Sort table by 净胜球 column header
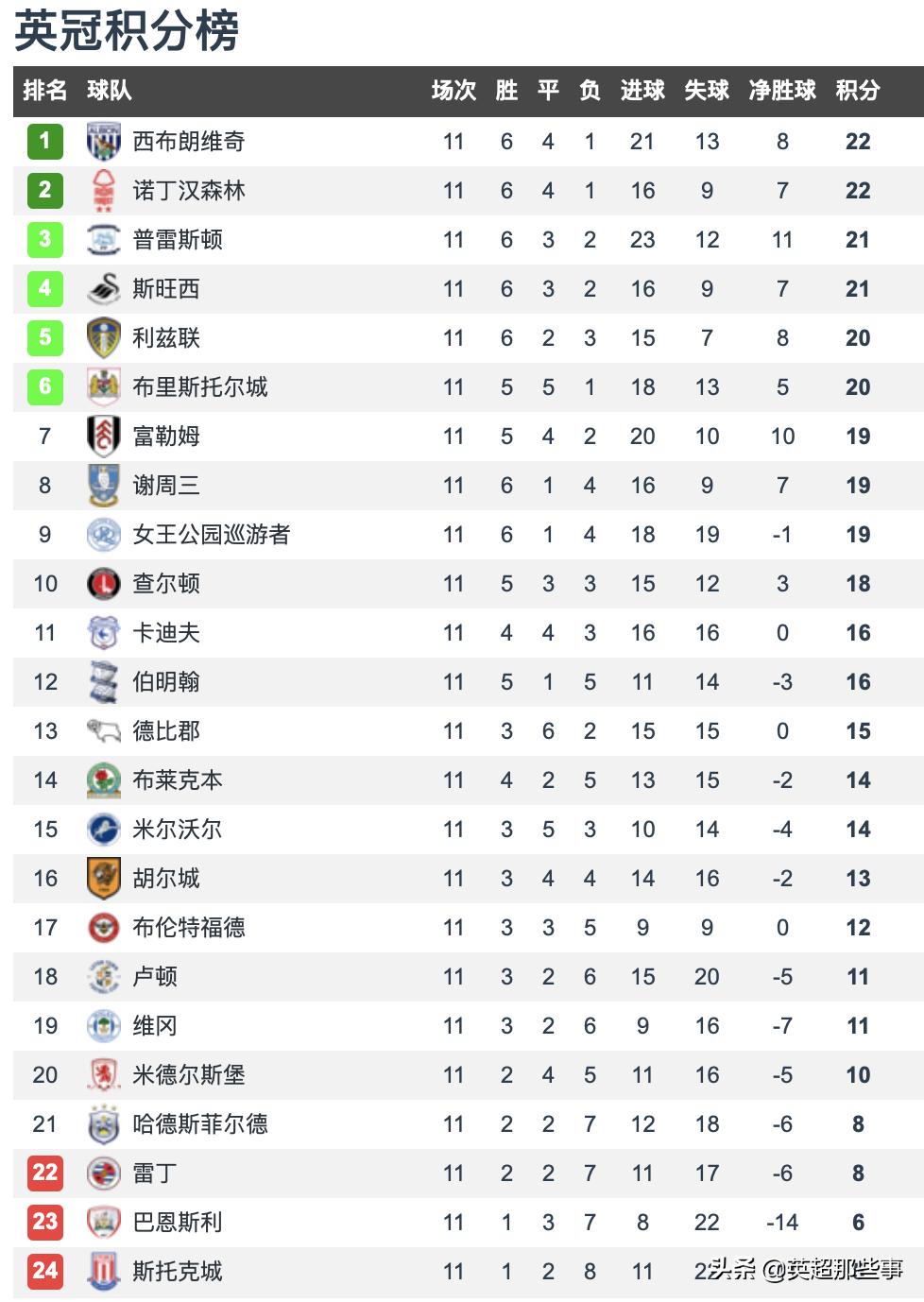Screen dimensions: 924x1302 [782, 91]
